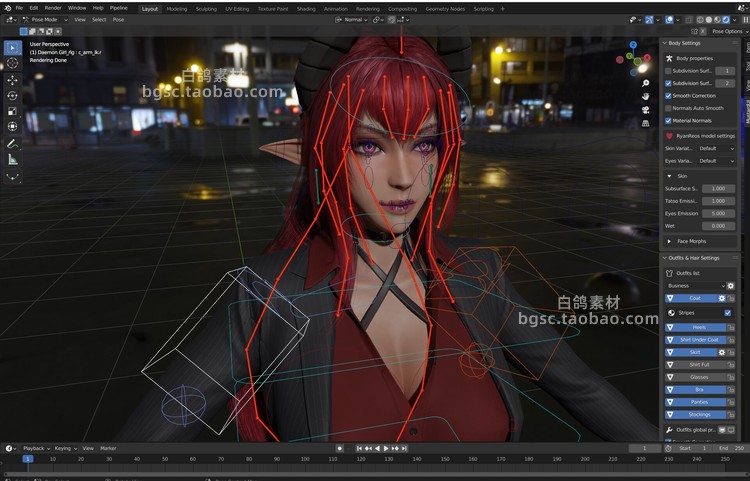Toggle camera view icon
The image size is (750, 481).
click(645, 110)
